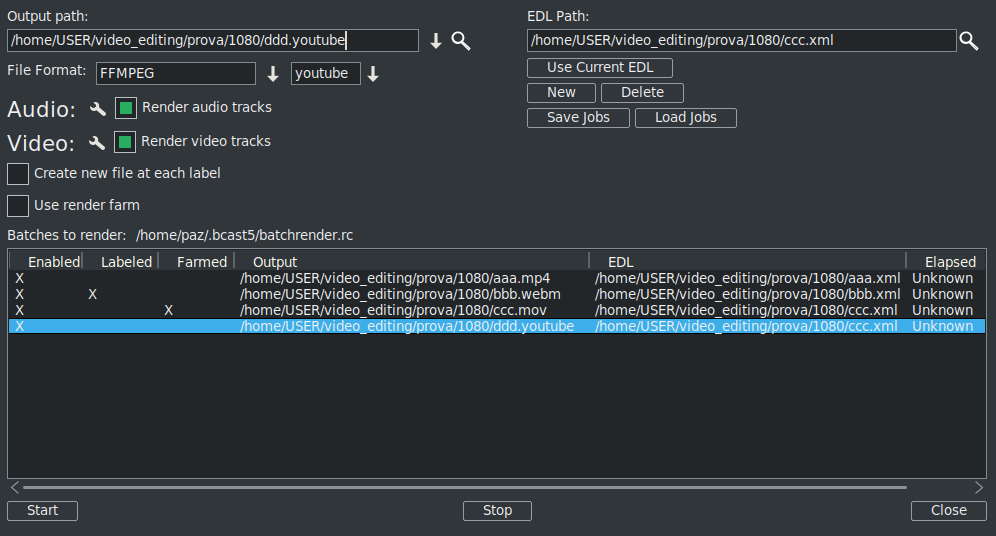The width and height of the screenshot is (996, 536).
Task: Select the aaa.mp4 batch row
Action: [x=395, y=278]
